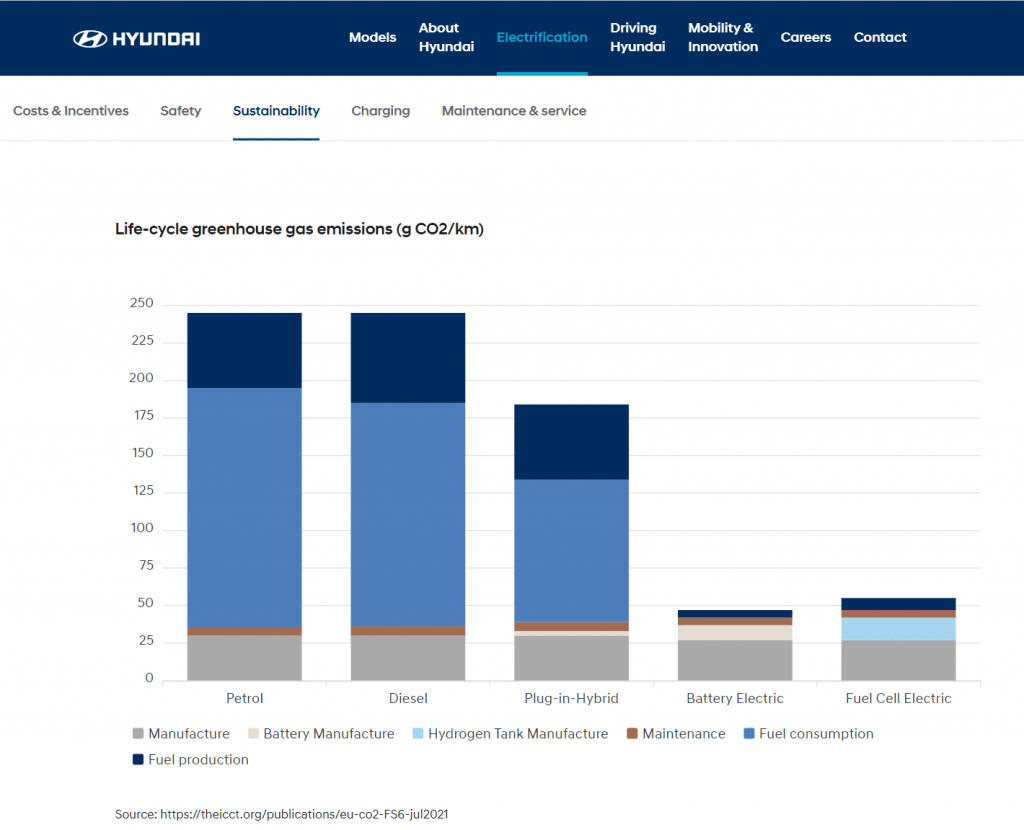Switch to the Safety tab
Image resolution: width=1024 pixels, height=830 pixels.
tap(180, 111)
